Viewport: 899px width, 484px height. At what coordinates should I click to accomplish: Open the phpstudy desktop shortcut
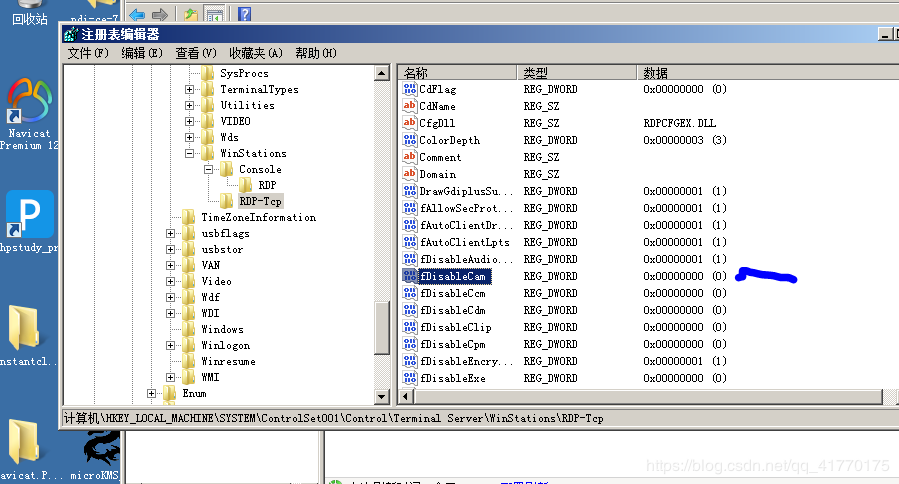29,221
